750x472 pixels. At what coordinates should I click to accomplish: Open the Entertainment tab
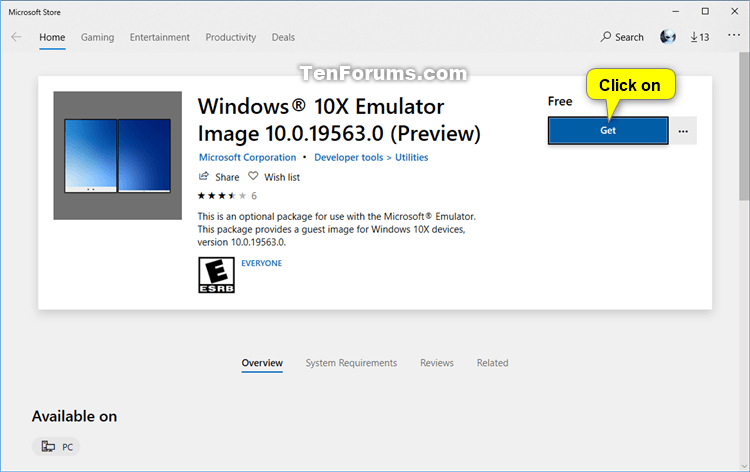[x=160, y=37]
